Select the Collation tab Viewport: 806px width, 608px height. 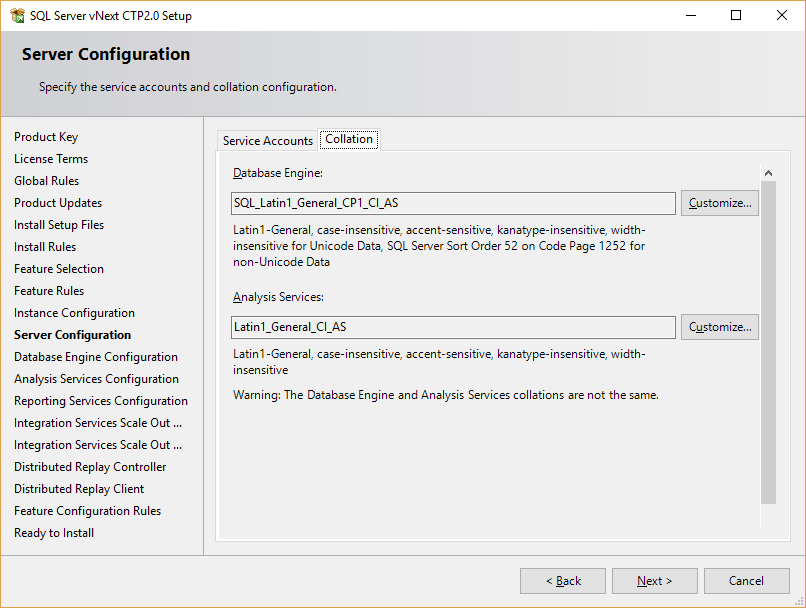tap(349, 139)
